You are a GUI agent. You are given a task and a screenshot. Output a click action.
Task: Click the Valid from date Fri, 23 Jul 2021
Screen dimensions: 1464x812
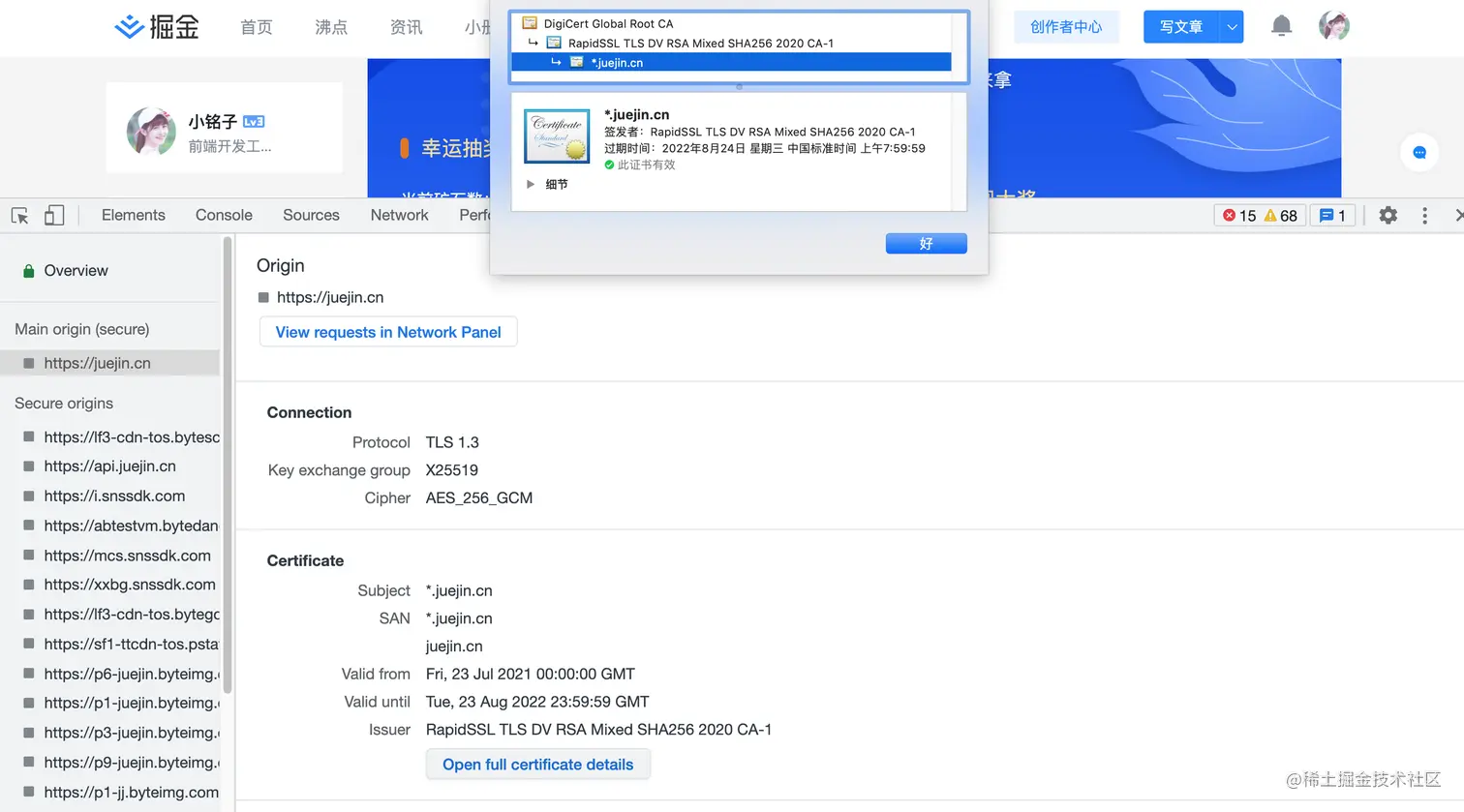[531, 675]
